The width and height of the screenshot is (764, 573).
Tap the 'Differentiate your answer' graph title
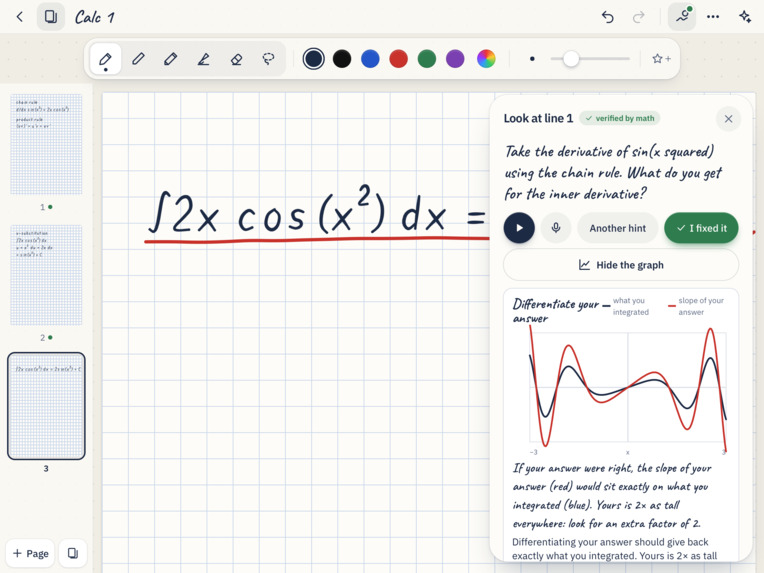pyautogui.click(x=555, y=311)
